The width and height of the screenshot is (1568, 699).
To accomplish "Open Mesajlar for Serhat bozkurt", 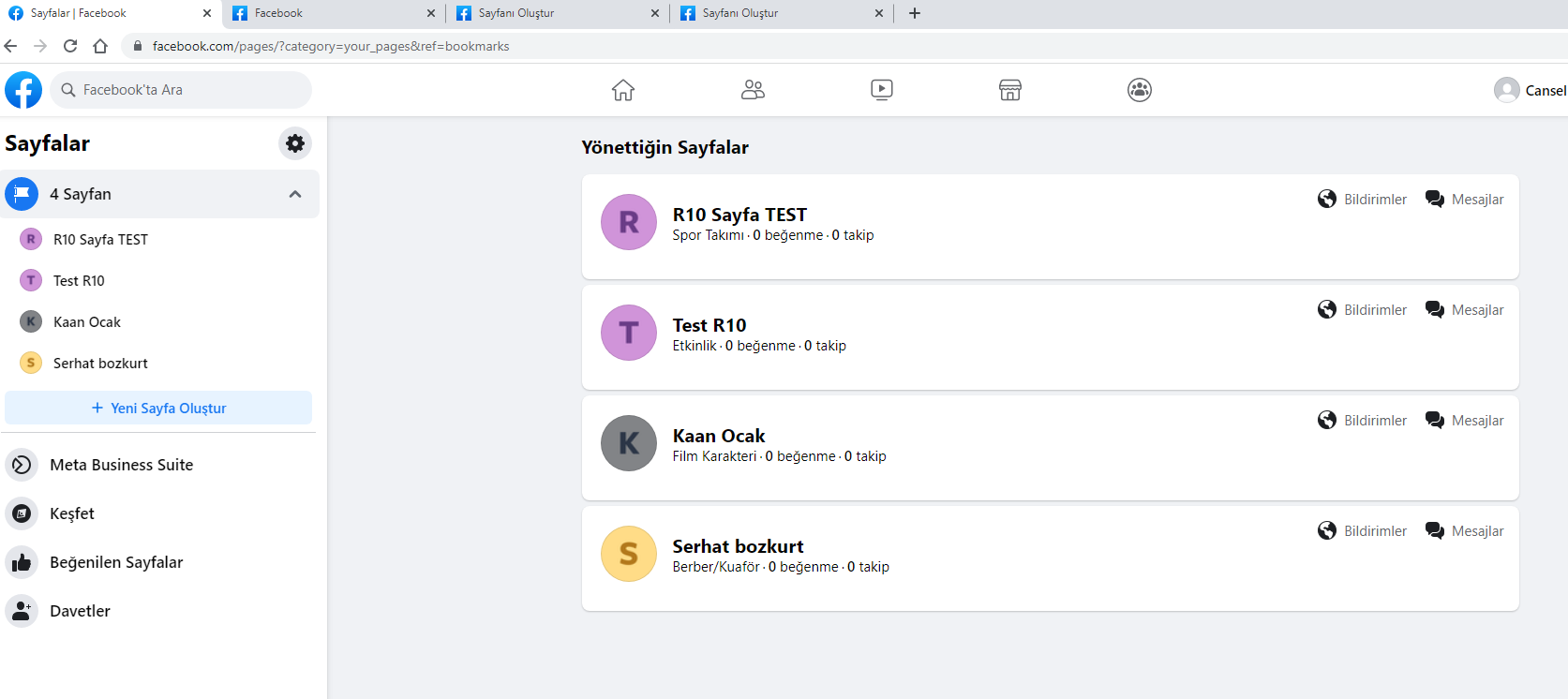I will pyautogui.click(x=1477, y=531).
